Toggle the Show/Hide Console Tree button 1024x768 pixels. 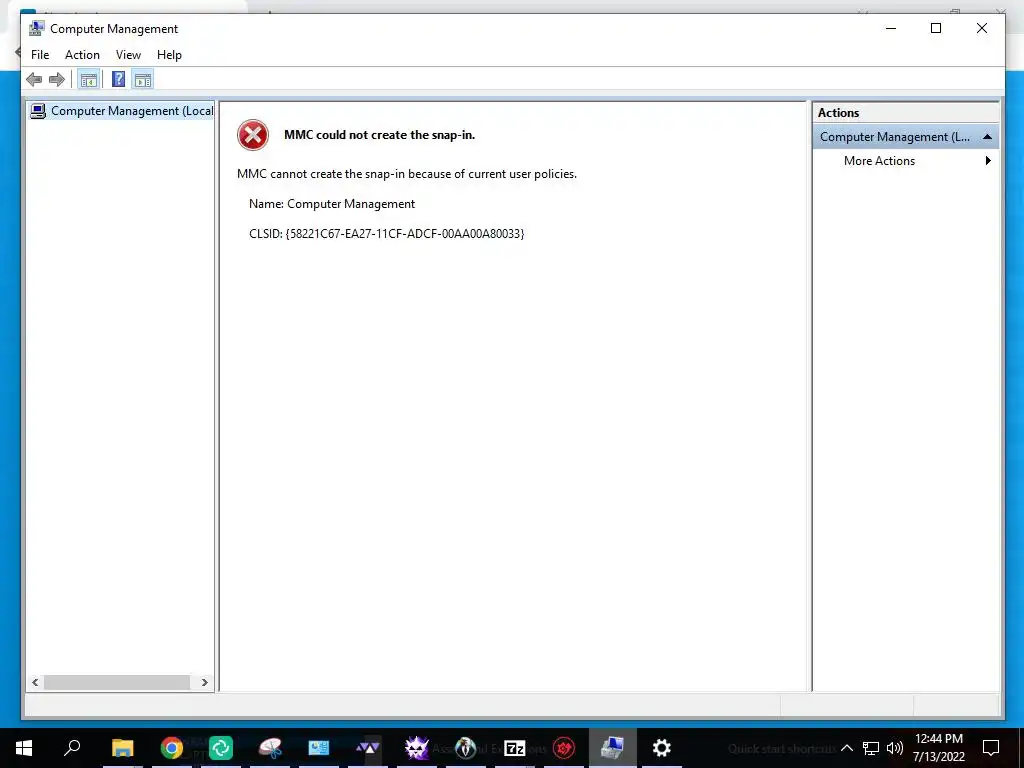click(x=89, y=80)
